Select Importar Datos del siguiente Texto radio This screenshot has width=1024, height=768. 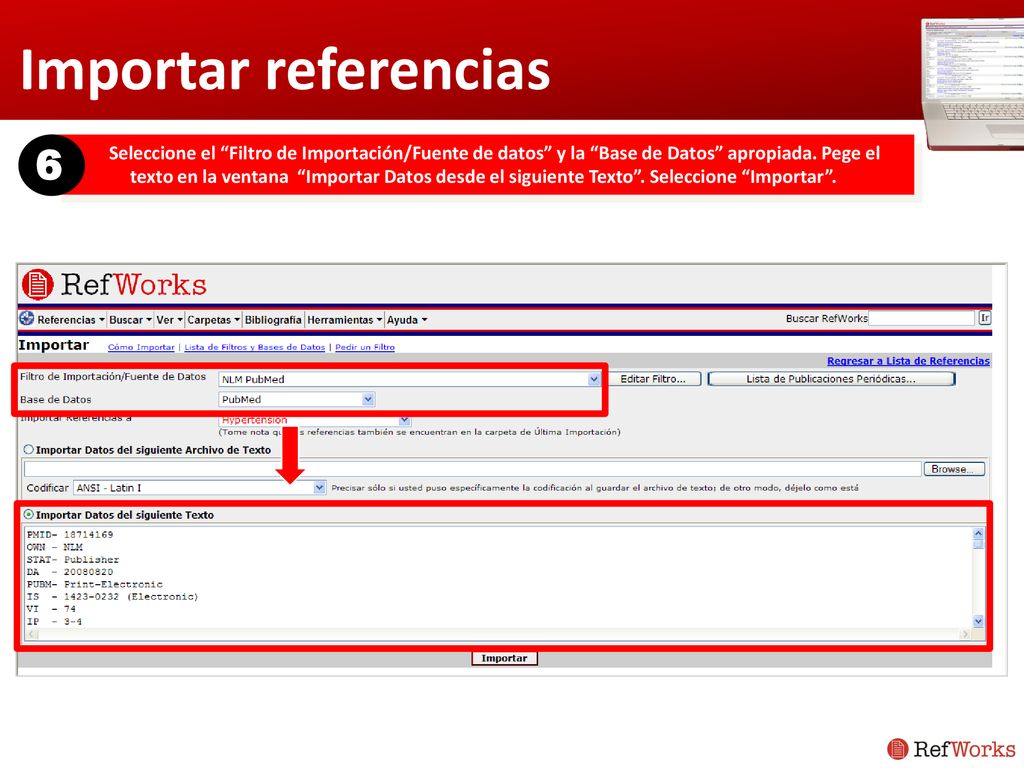29,515
